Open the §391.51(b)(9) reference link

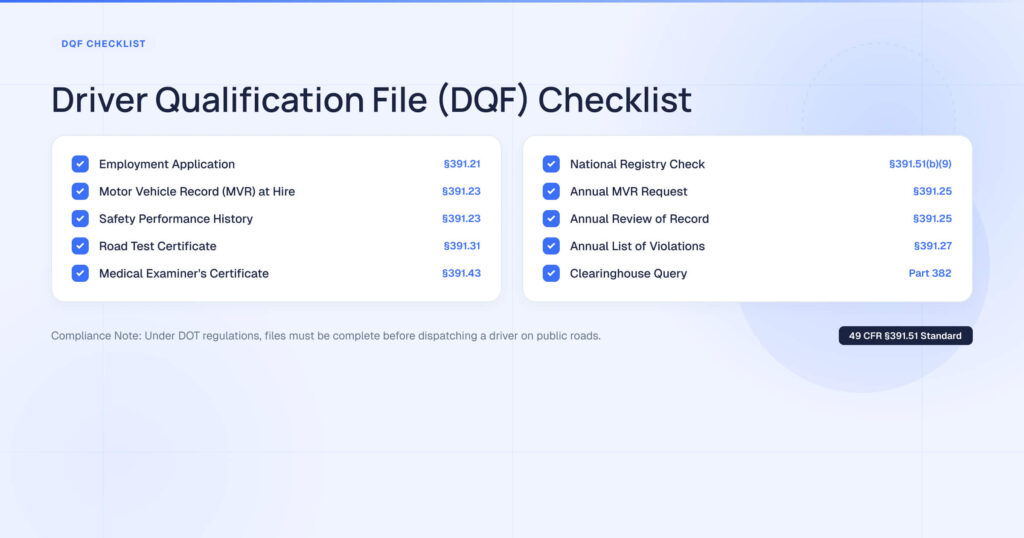920,164
